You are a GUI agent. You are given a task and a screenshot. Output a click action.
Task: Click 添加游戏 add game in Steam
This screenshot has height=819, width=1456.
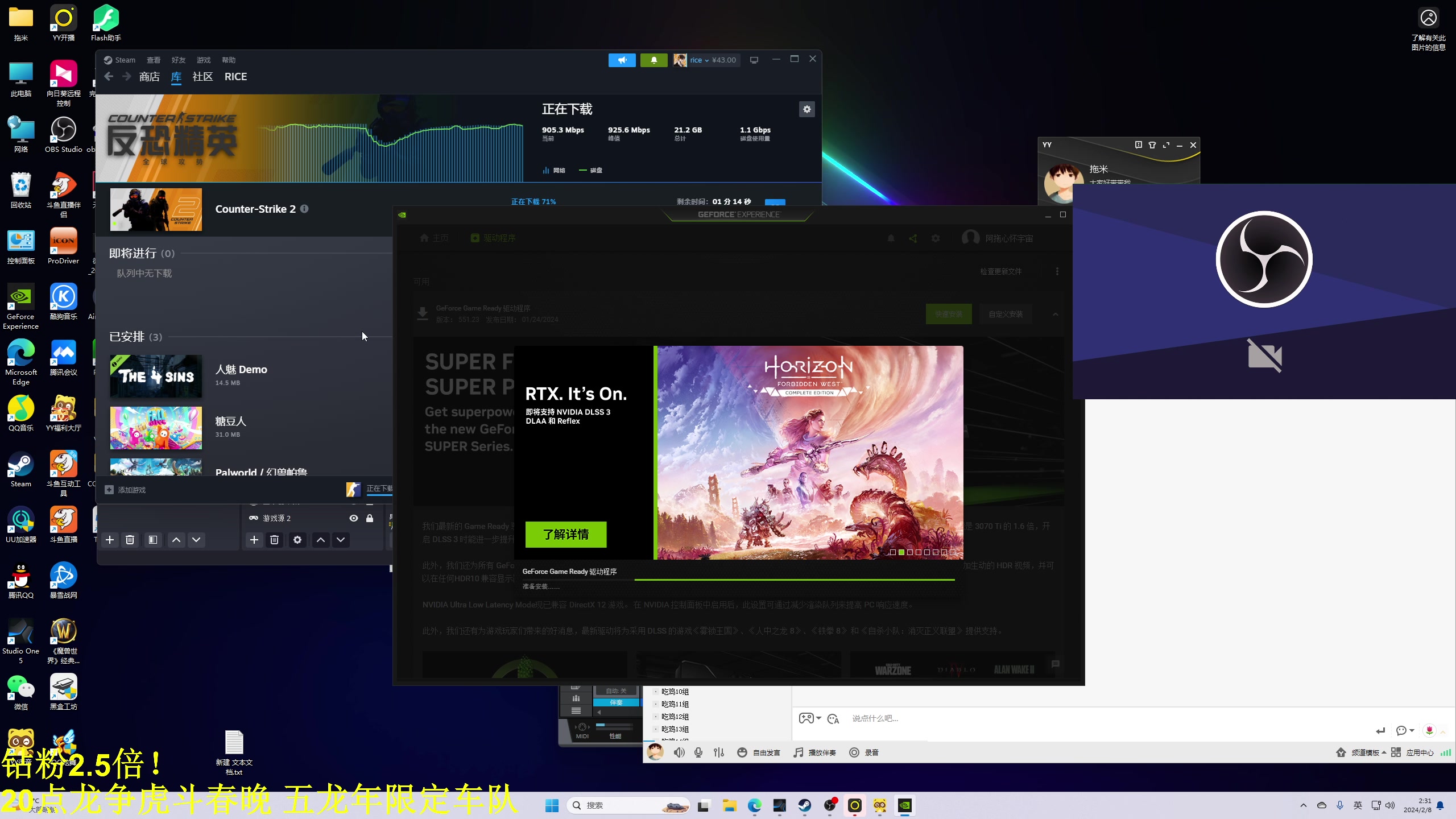(126, 490)
